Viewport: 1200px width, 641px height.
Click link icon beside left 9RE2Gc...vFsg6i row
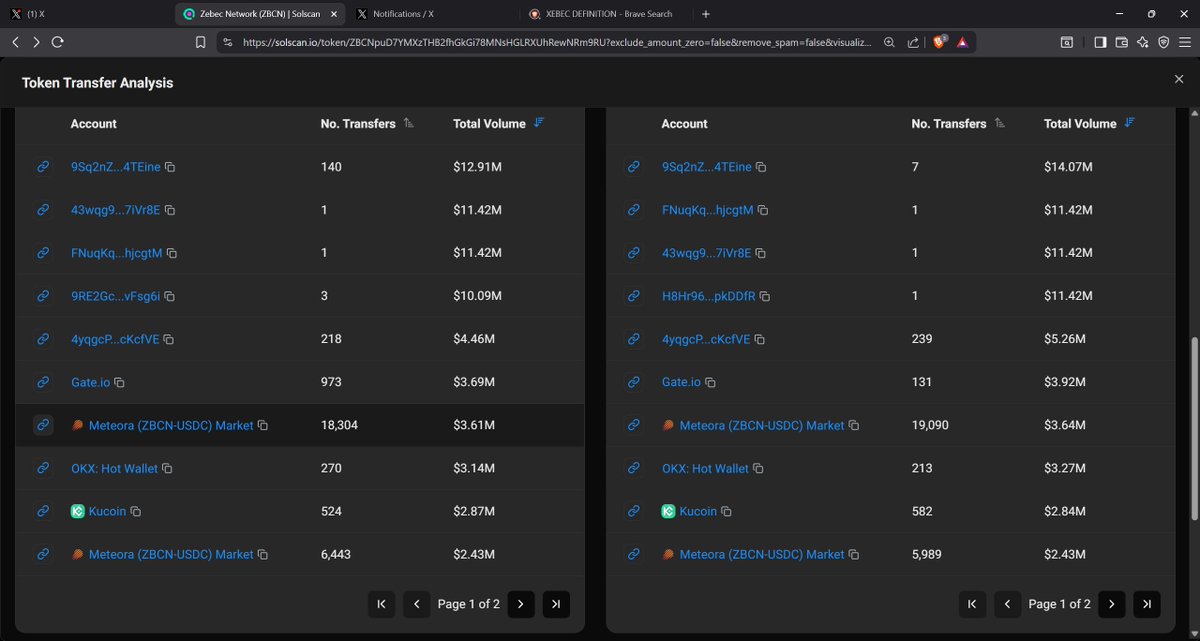click(43, 296)
